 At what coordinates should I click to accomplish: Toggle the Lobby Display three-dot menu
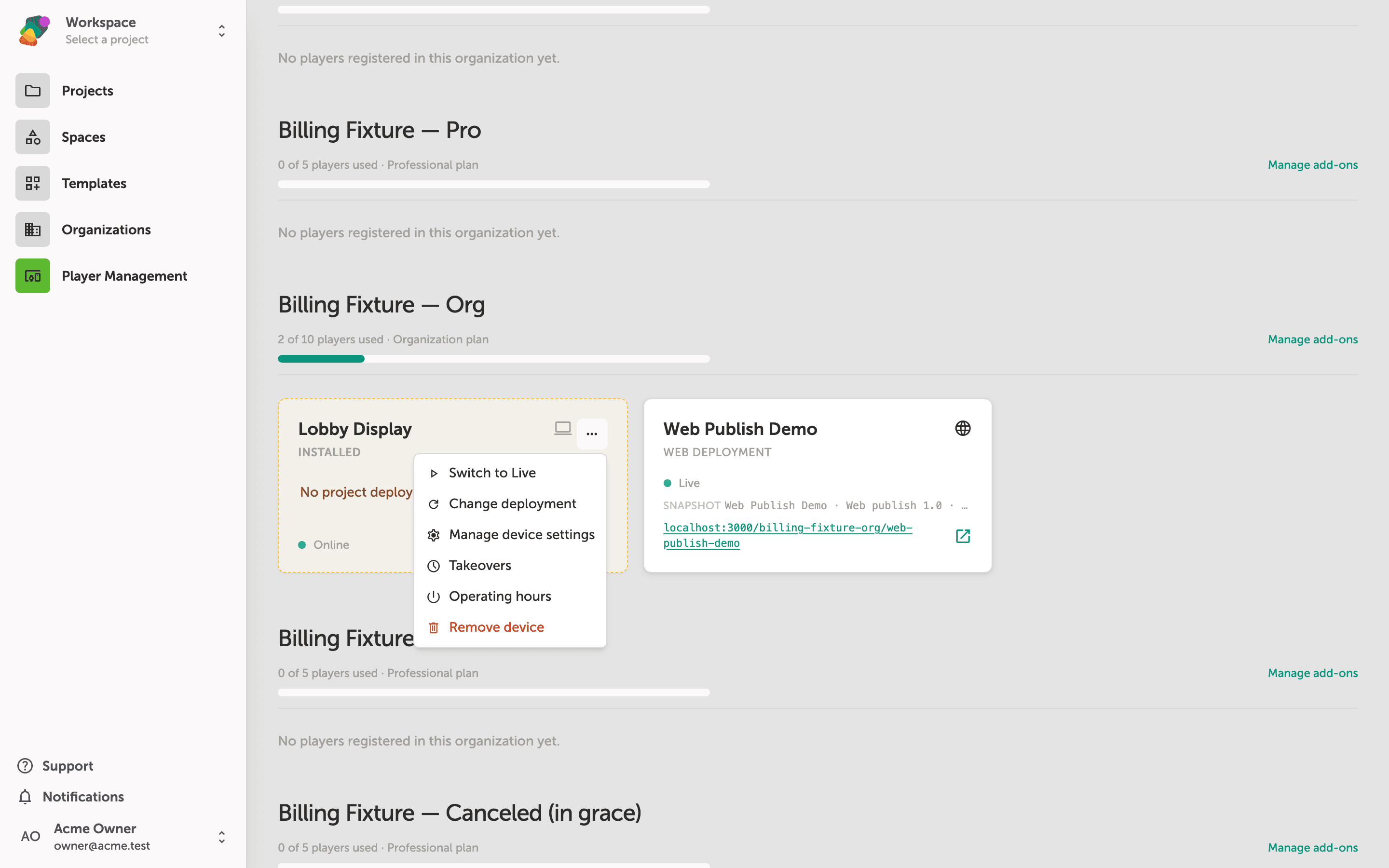(x=592, y=434)
